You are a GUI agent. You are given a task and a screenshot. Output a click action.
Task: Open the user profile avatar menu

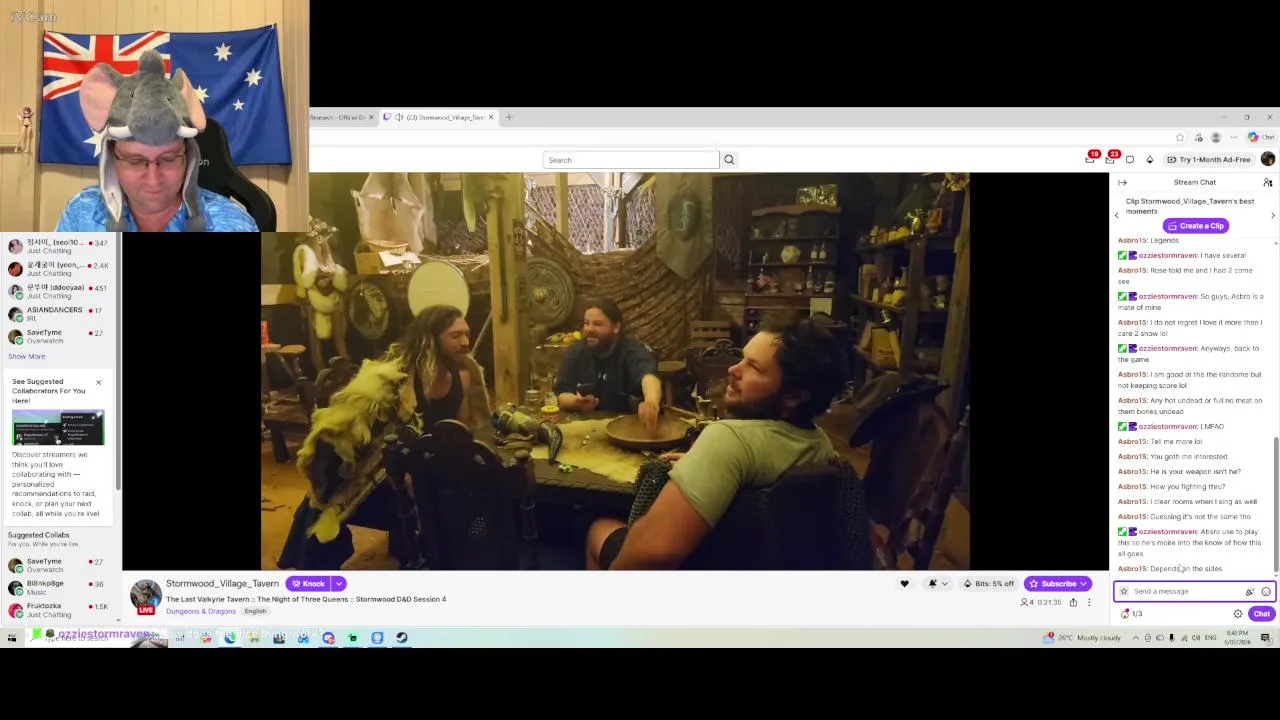(1268, 160)
